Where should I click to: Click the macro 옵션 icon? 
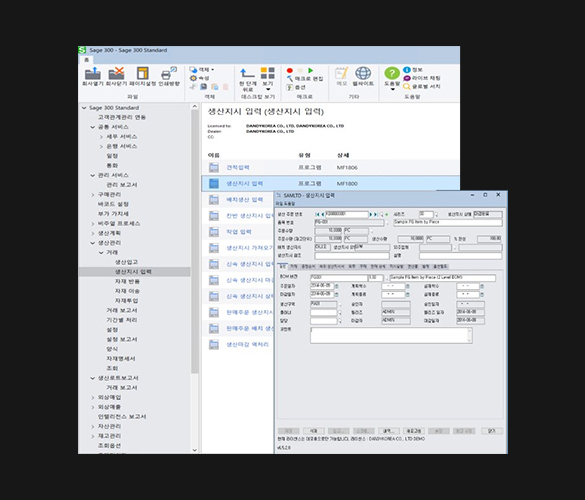290,87
